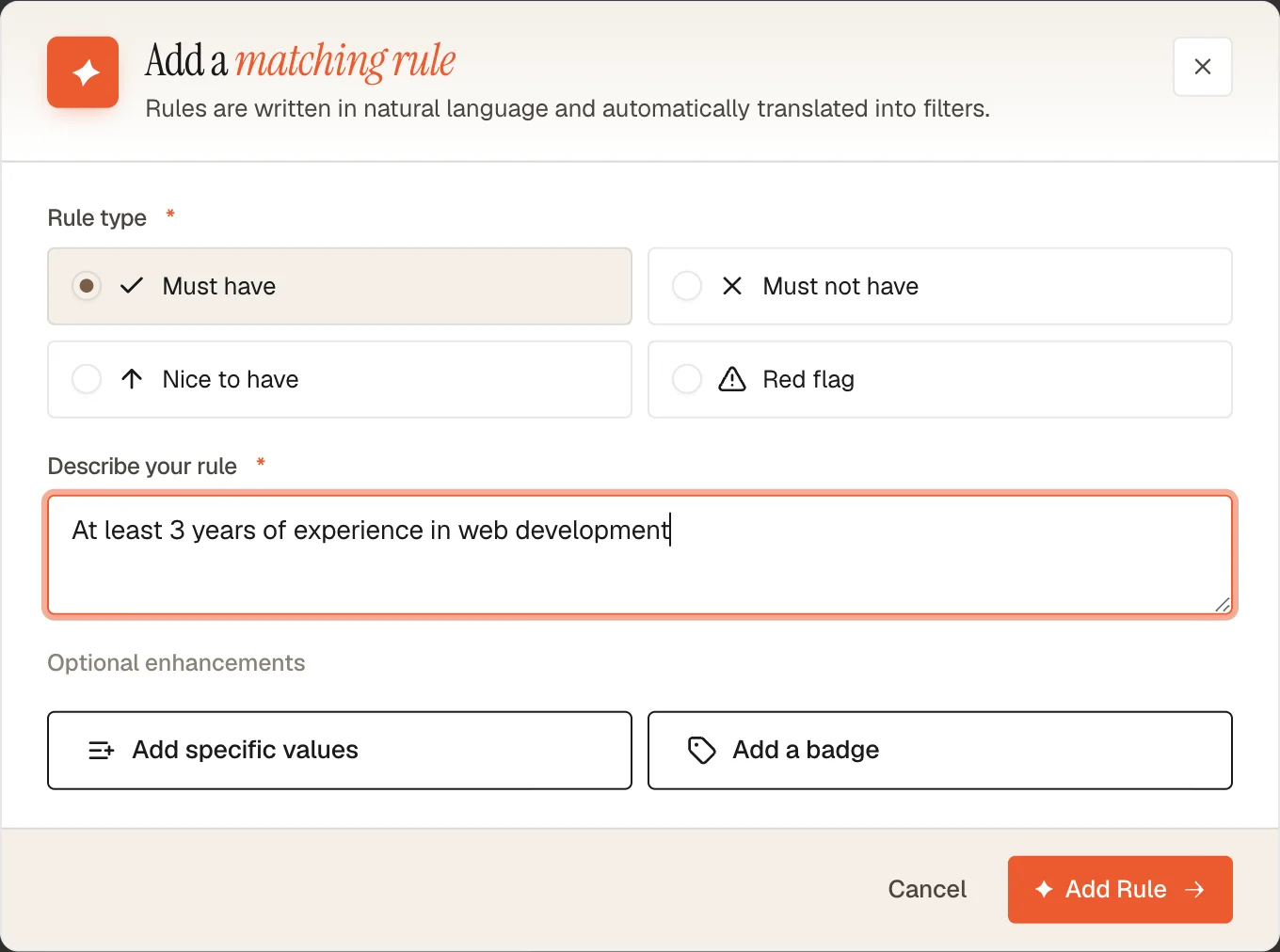Click the orange sparkle icon in header
The width and height of the screenshot is (1280, 952).
tap(83, 72)
